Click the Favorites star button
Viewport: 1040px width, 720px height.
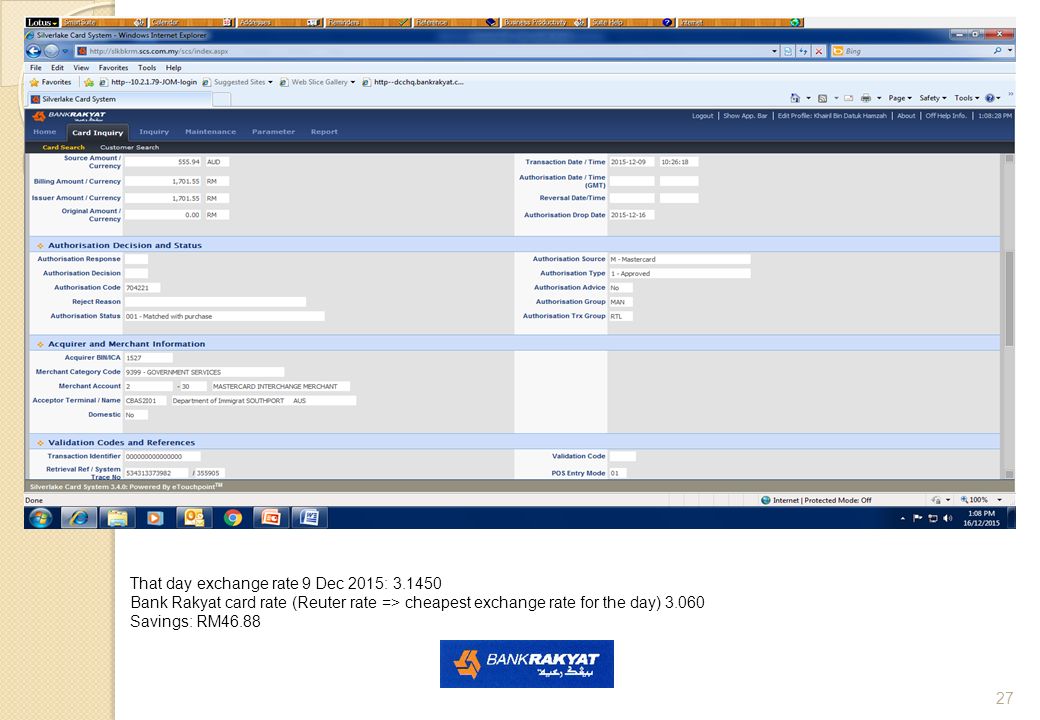pos(50,82)
